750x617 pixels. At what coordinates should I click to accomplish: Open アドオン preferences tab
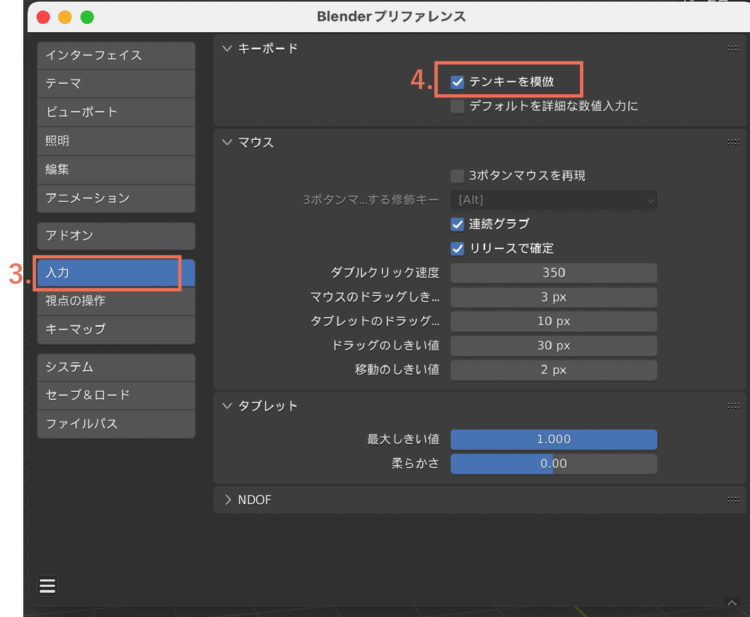116,236
